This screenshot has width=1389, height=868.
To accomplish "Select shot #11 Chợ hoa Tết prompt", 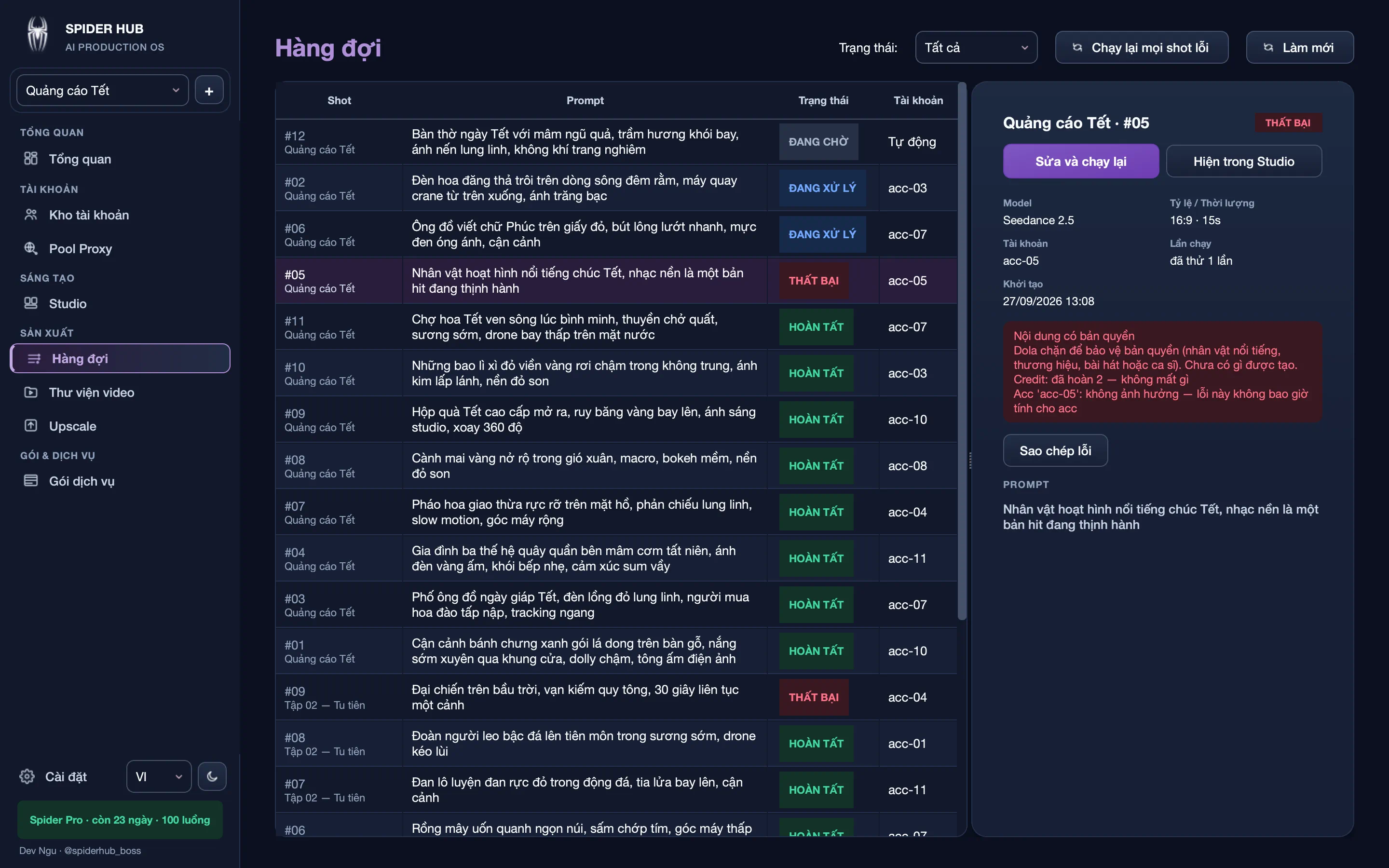I will click(x=585, y=326).
